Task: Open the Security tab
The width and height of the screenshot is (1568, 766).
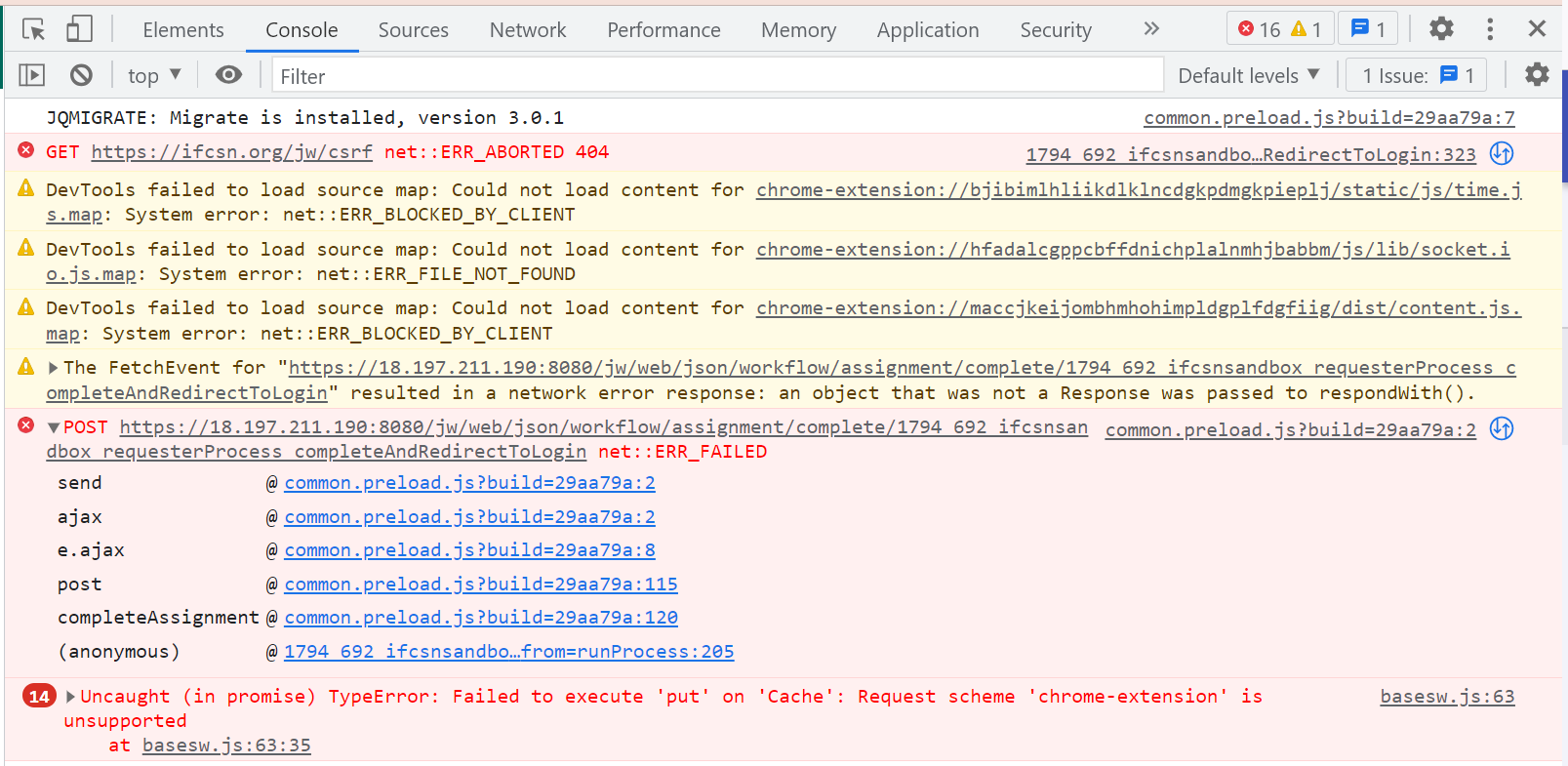Action: coord(1056,30)
